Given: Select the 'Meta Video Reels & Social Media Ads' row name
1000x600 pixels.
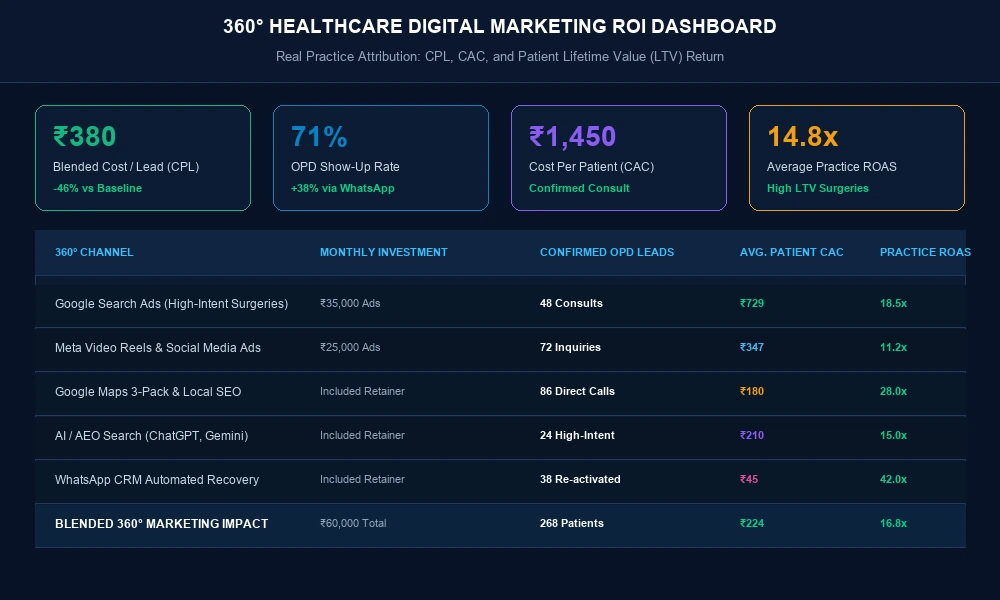Looking at the screenshot, I should [x=158, y=348].
